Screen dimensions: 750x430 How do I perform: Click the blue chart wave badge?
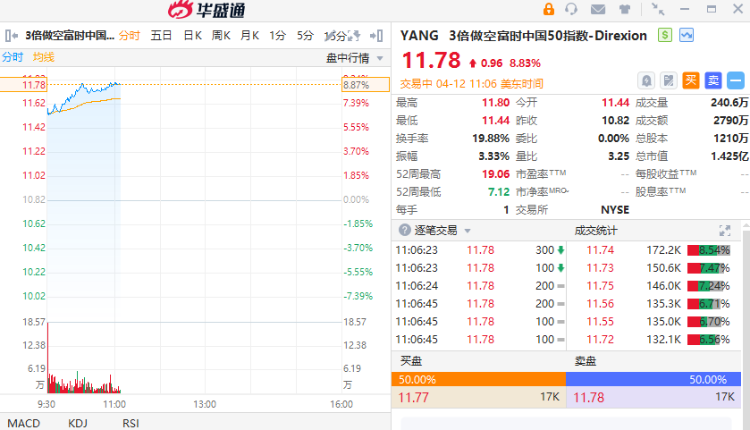click(x=687, y=35)
